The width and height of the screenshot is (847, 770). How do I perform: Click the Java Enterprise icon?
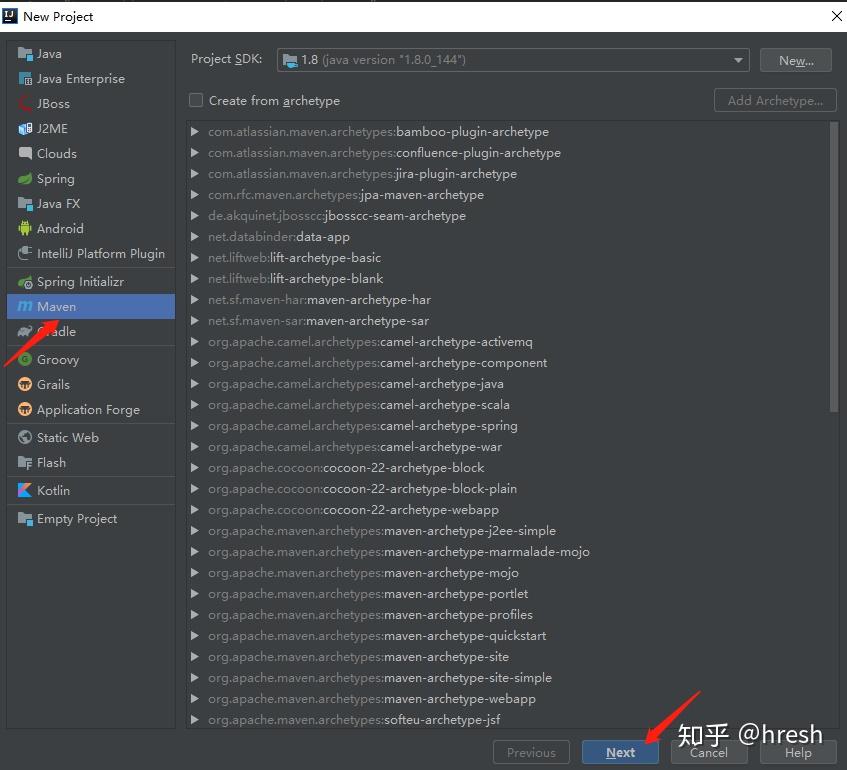click(x=25, y=79)
